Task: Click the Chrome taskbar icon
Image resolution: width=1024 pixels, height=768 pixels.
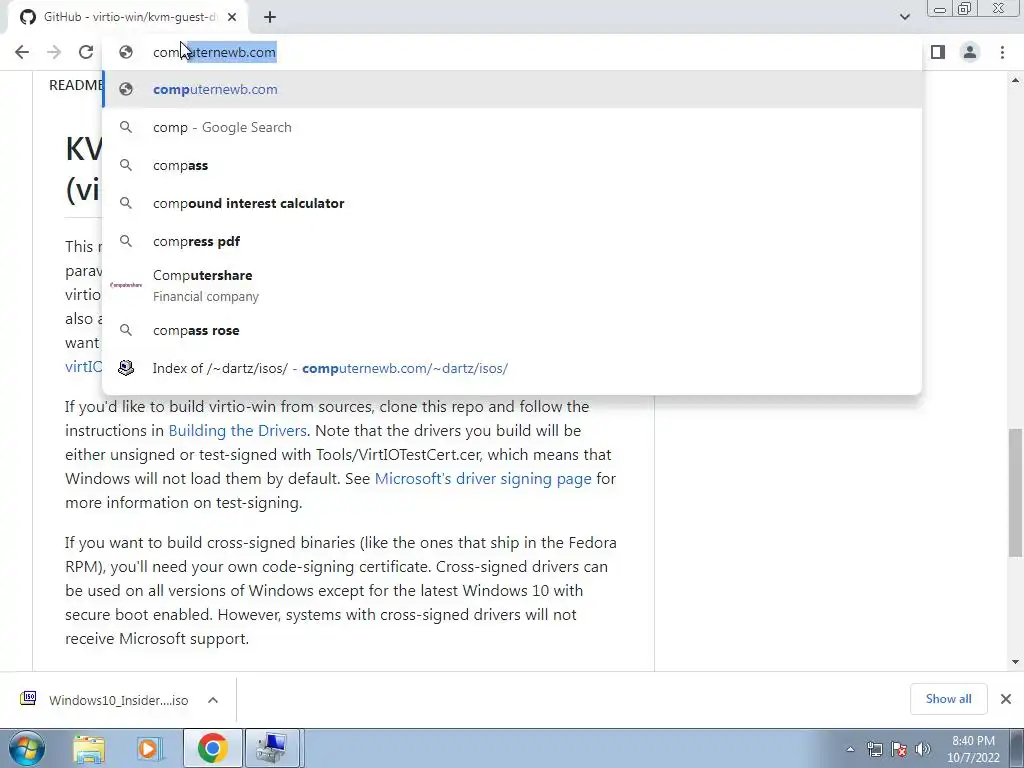Action: click(212, 748)
